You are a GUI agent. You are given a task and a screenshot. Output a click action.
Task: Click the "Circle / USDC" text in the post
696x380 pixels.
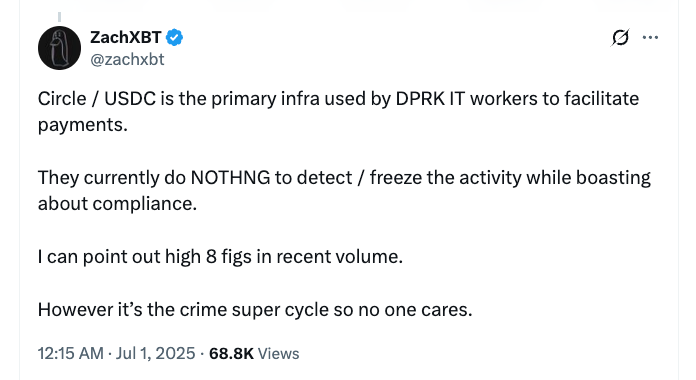point(97,99)
